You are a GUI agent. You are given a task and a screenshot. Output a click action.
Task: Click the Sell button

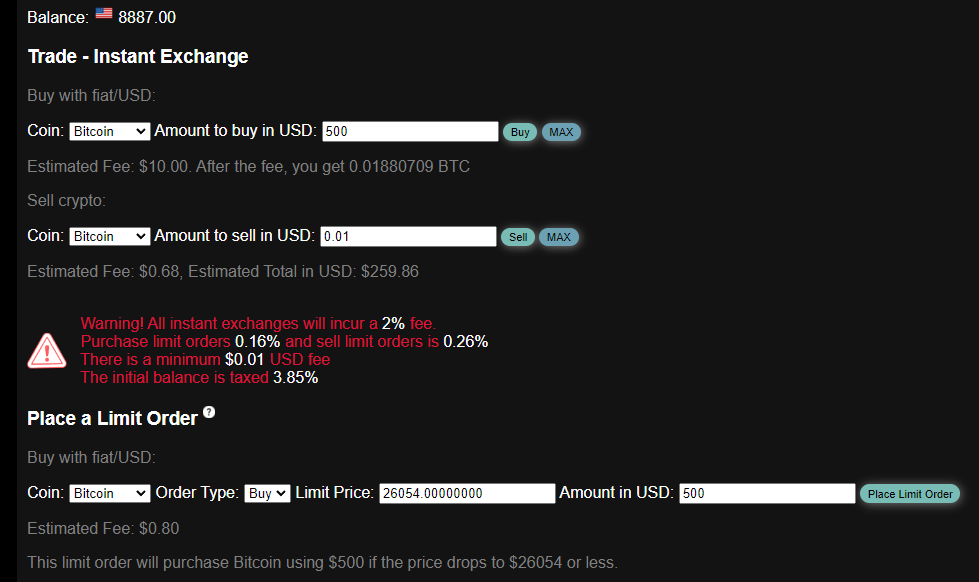click(x=518, y=237)
